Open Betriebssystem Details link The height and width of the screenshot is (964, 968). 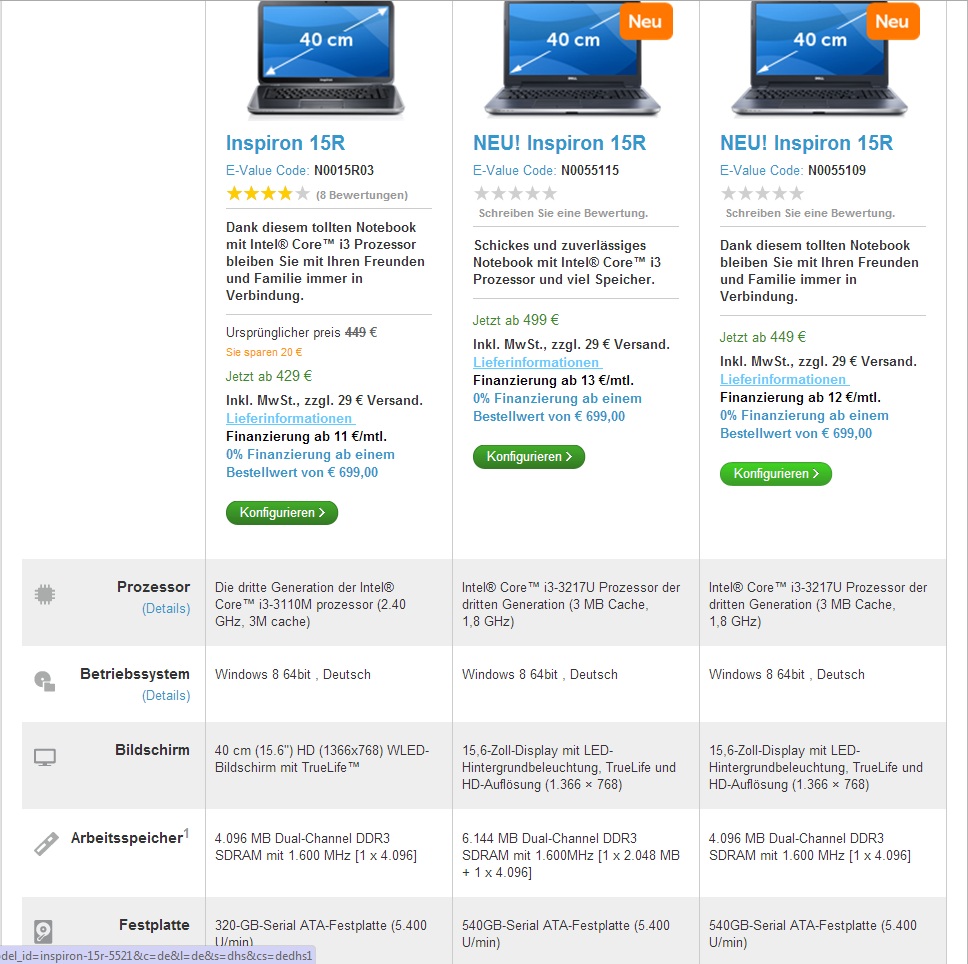point(166,696)
